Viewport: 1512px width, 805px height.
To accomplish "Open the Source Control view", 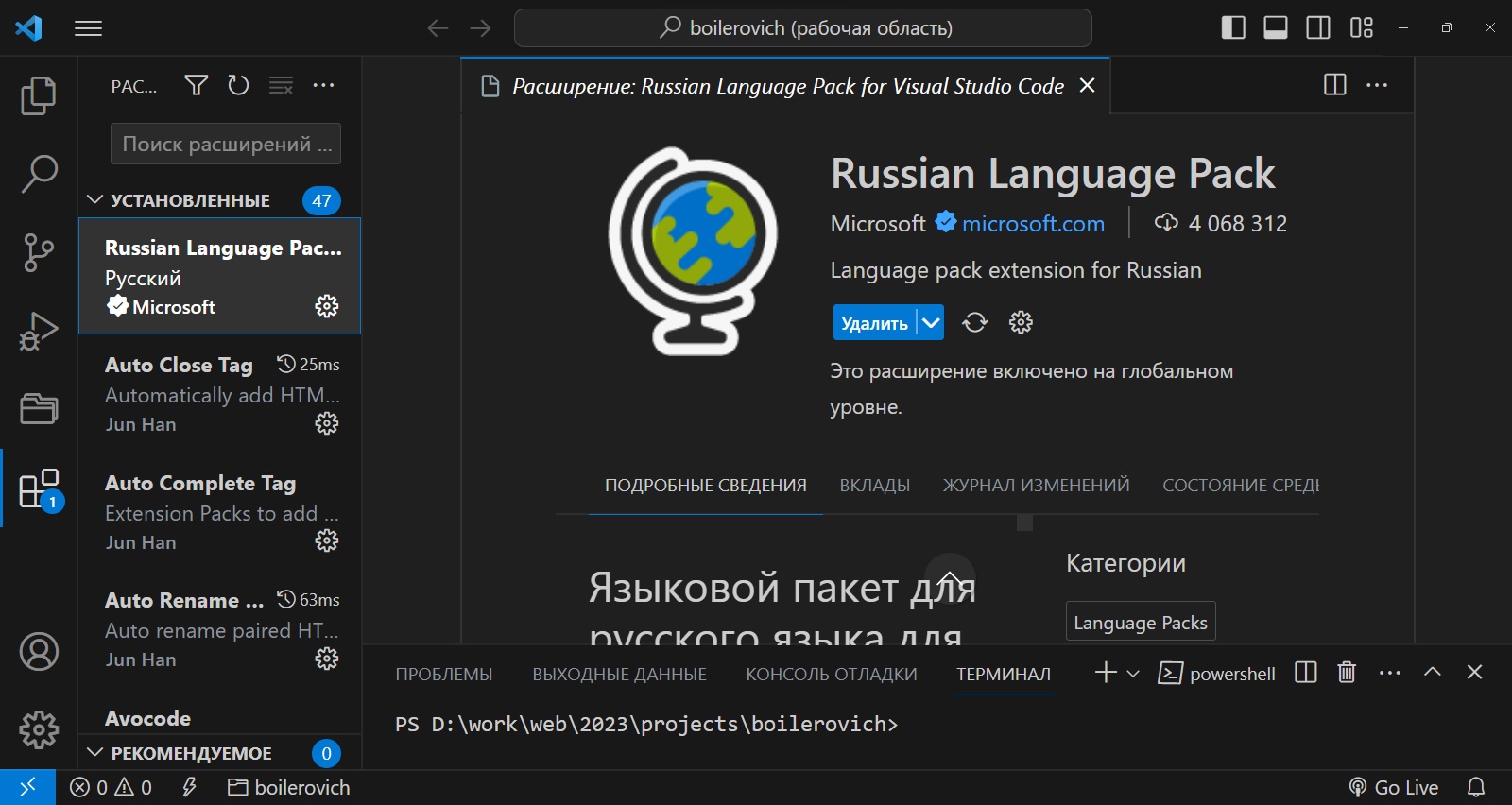I will coord(39,252).
